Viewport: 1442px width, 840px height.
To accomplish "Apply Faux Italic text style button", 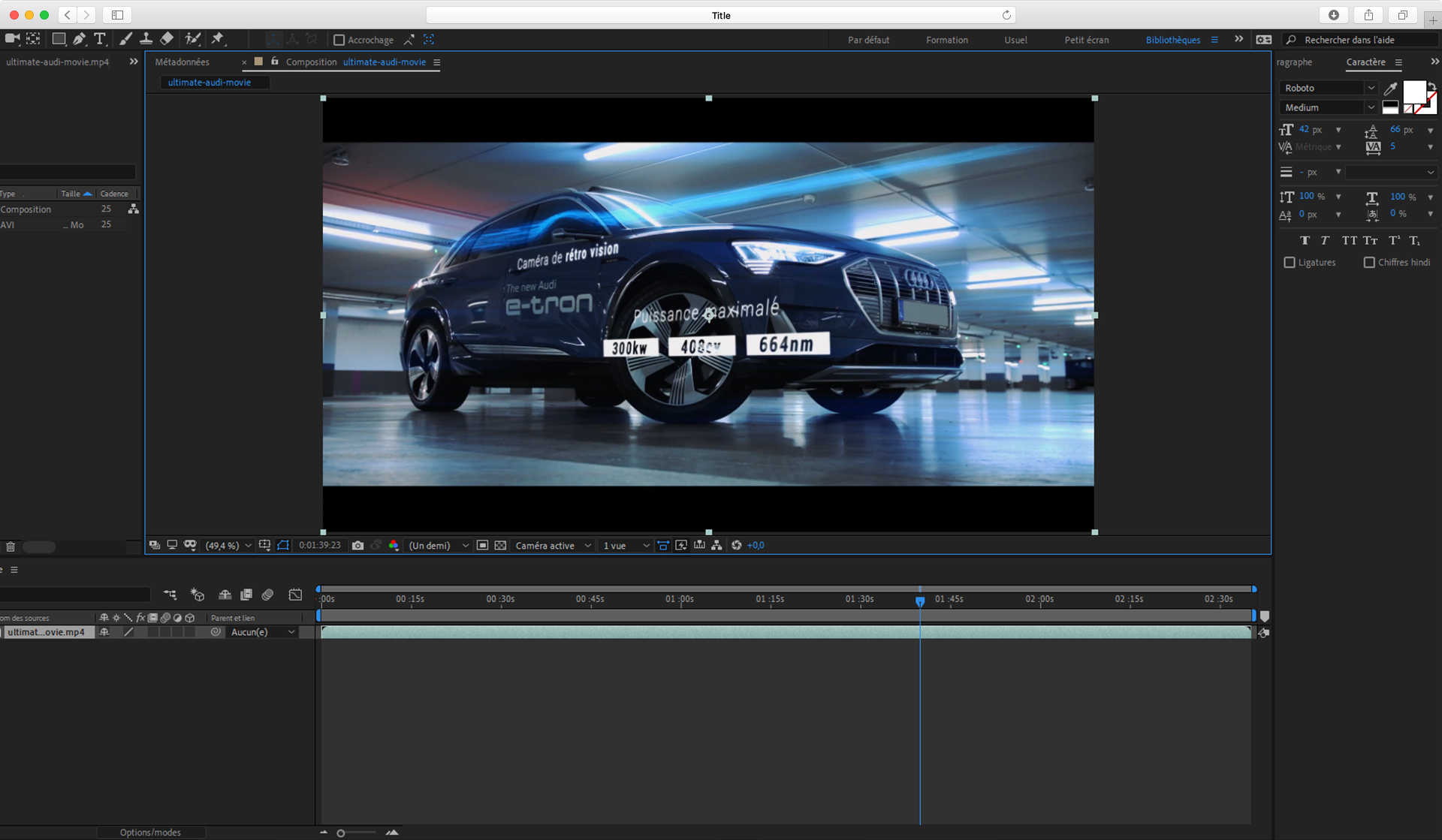I will click(1326, 241).
